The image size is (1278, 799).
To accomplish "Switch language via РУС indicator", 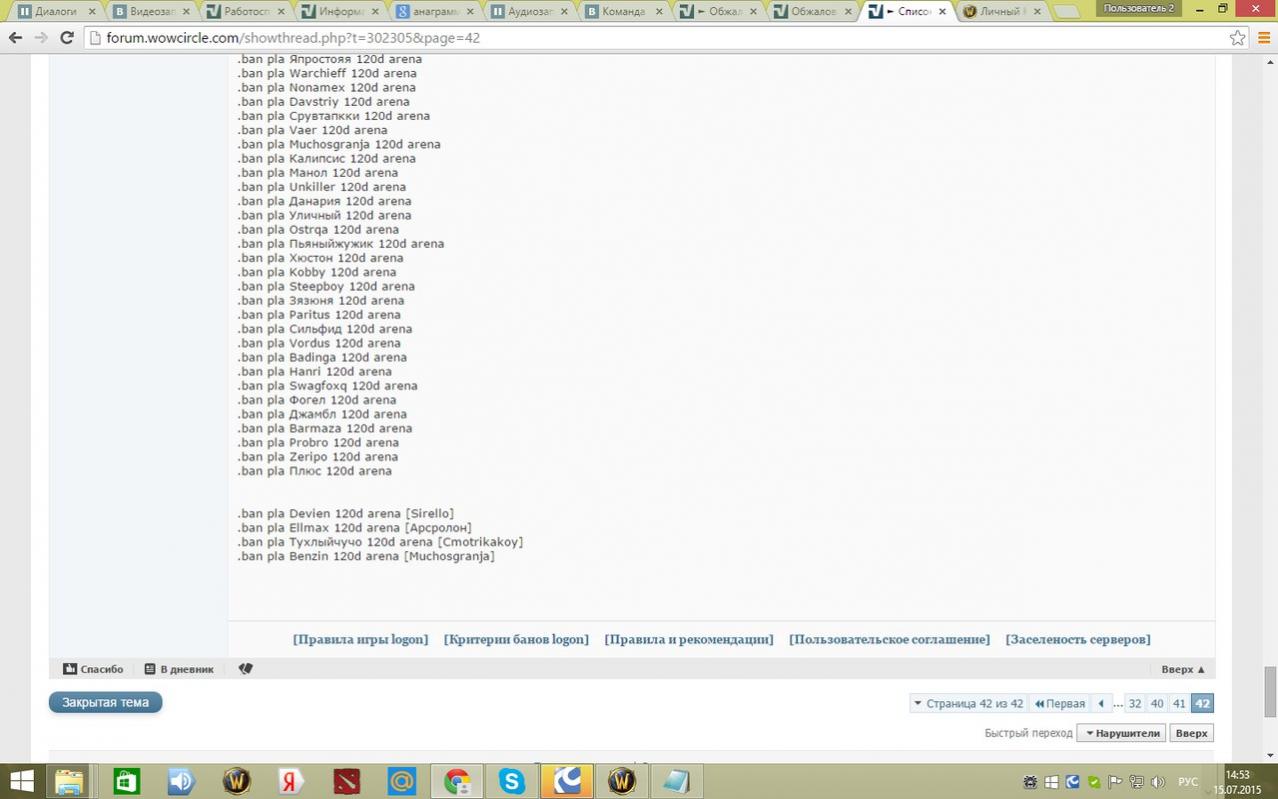I will click(x=1187, y=781).
